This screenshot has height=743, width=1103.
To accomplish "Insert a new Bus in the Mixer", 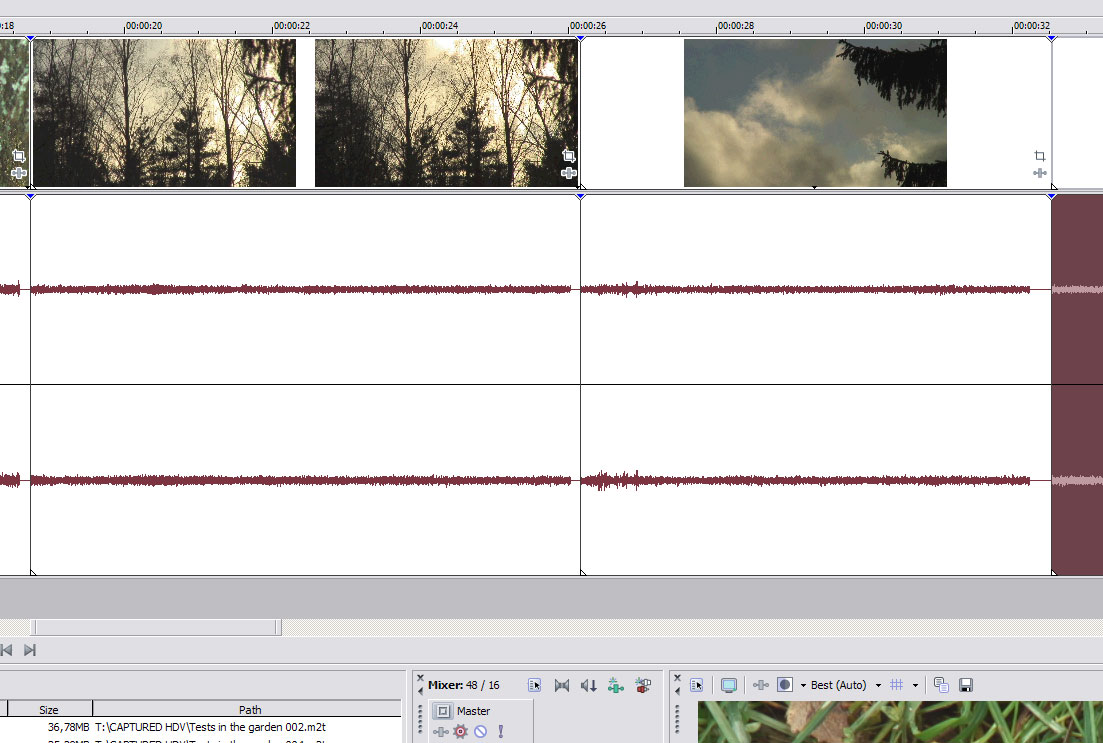I will pos(643,685).
